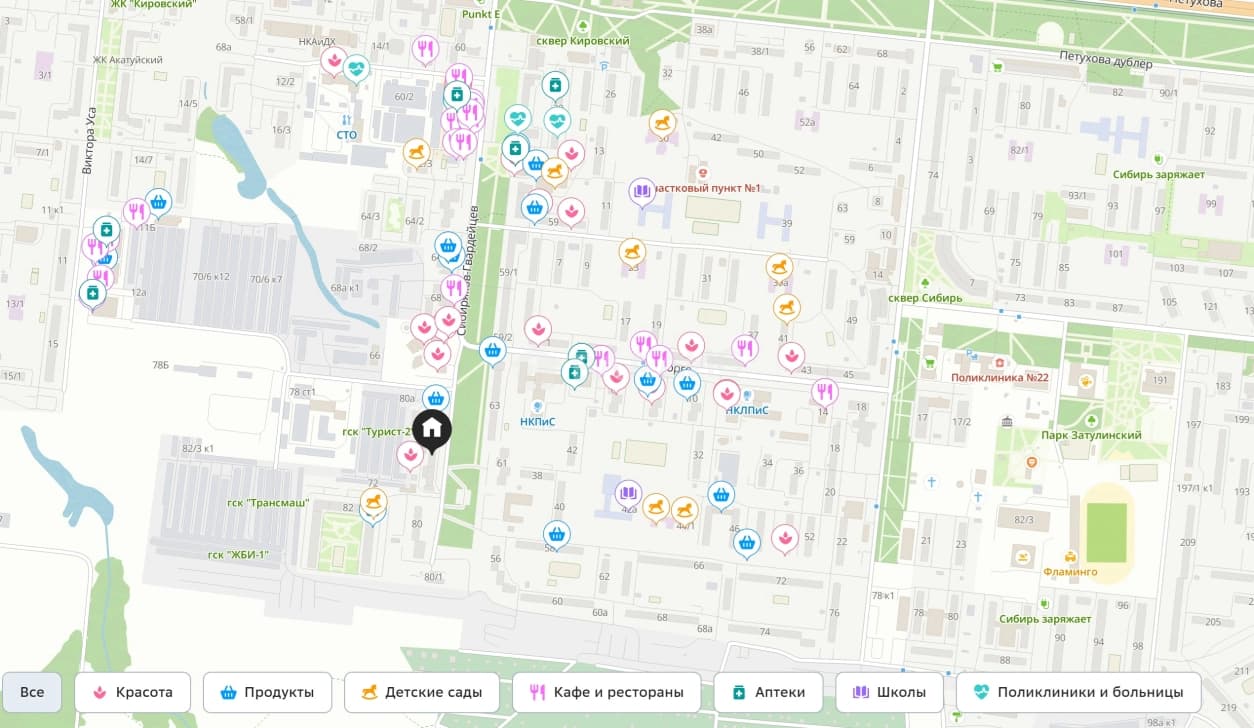Click the clinic heart marker above СТО
Viewport: 1254px width, 728px height.
point(356,68)
